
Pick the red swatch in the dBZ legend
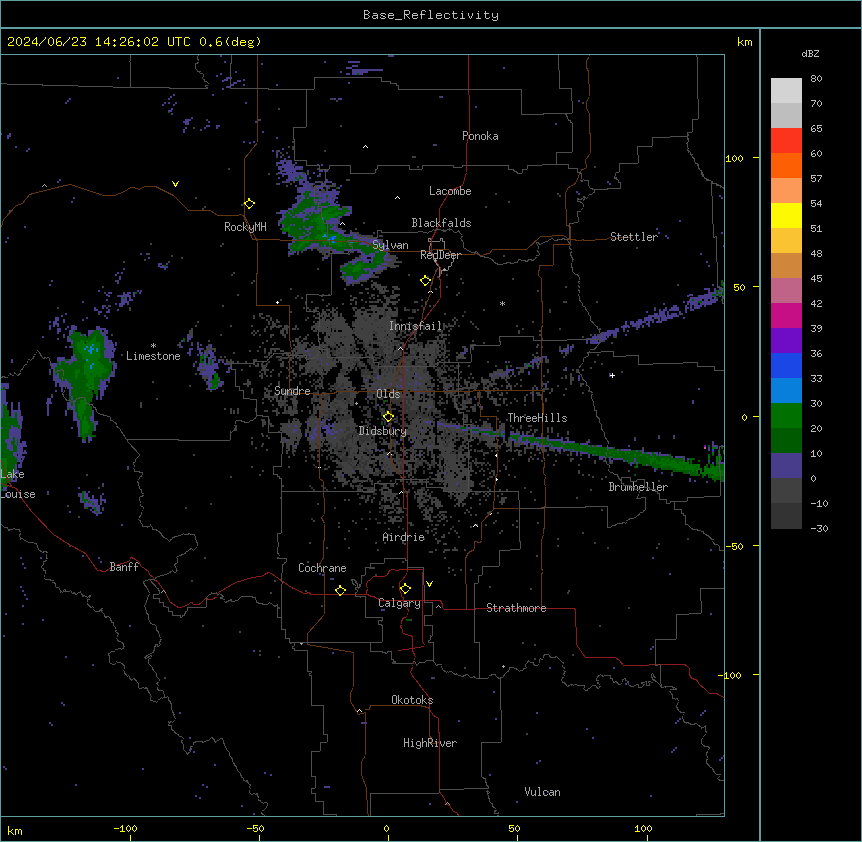[786, 141]
